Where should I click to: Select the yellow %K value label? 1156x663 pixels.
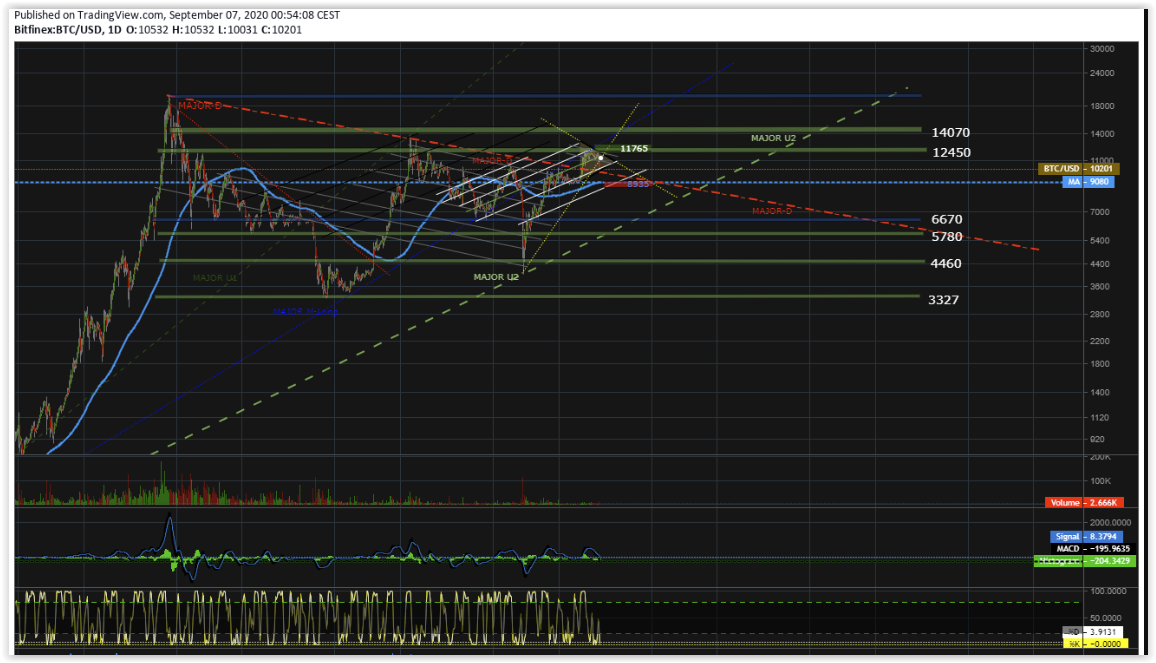pyautogui.click(x=1095, y=644)
